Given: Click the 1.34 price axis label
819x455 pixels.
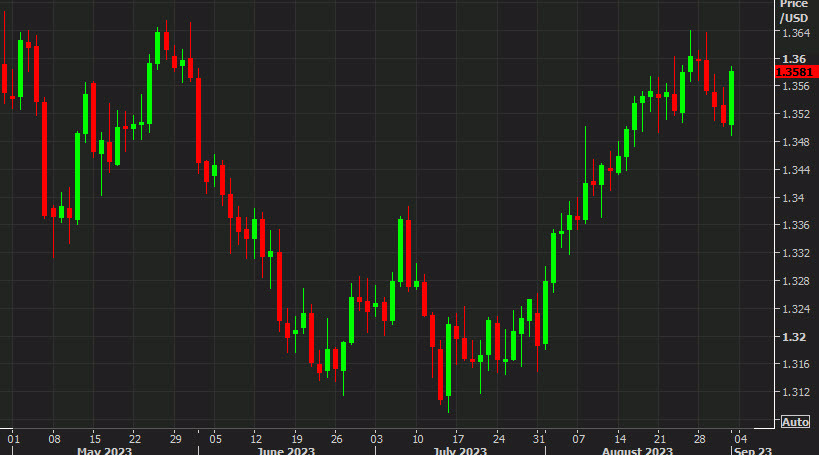Looking at the screenshot, I should [x=793, y=198].
